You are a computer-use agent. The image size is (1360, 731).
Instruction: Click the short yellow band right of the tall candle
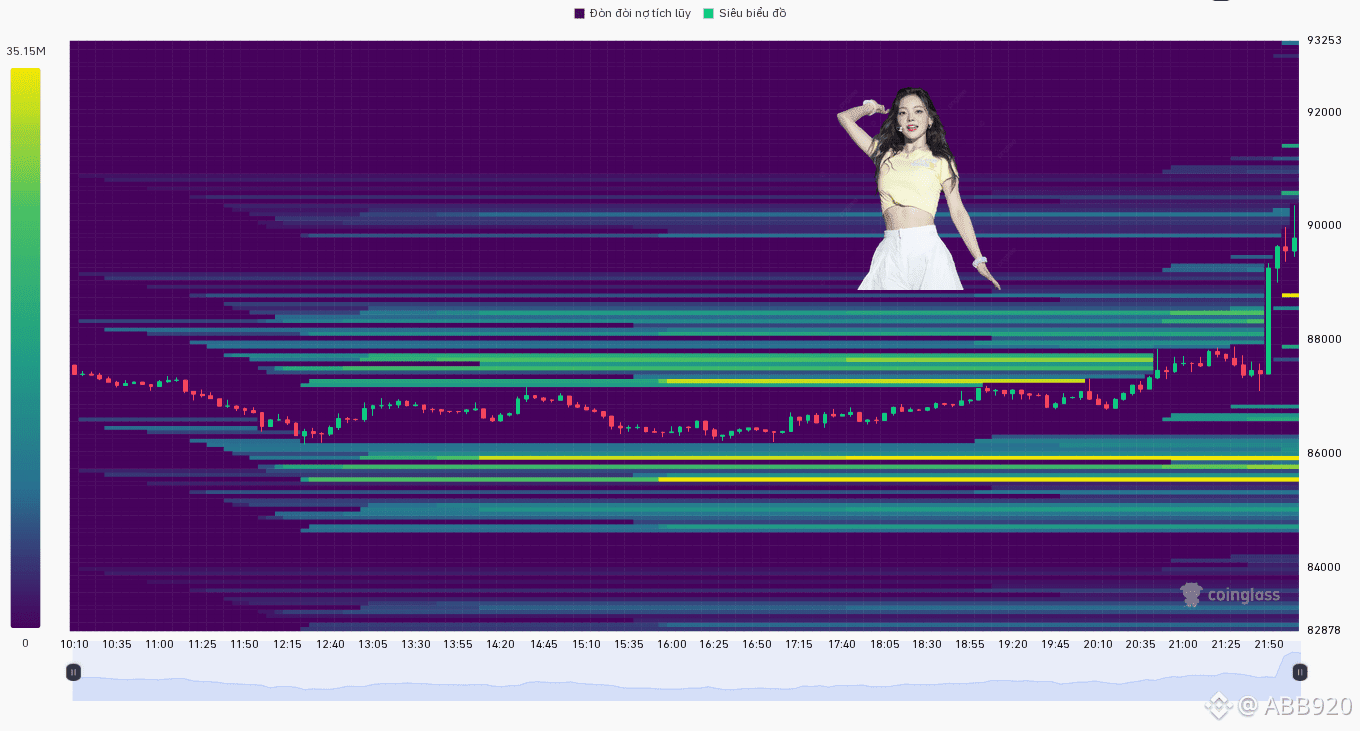(1290, 295)
